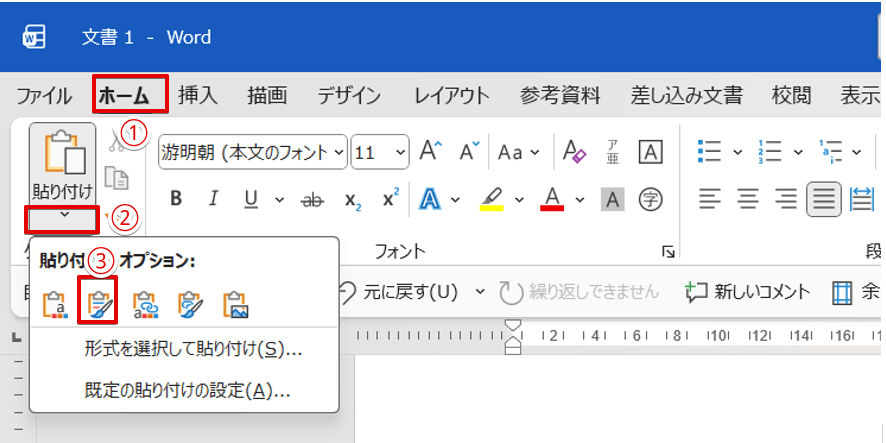The width and height of the screenshot is (886, 443).
Task: Click 元に戻す(U) undo button
Action: point(400,292)
